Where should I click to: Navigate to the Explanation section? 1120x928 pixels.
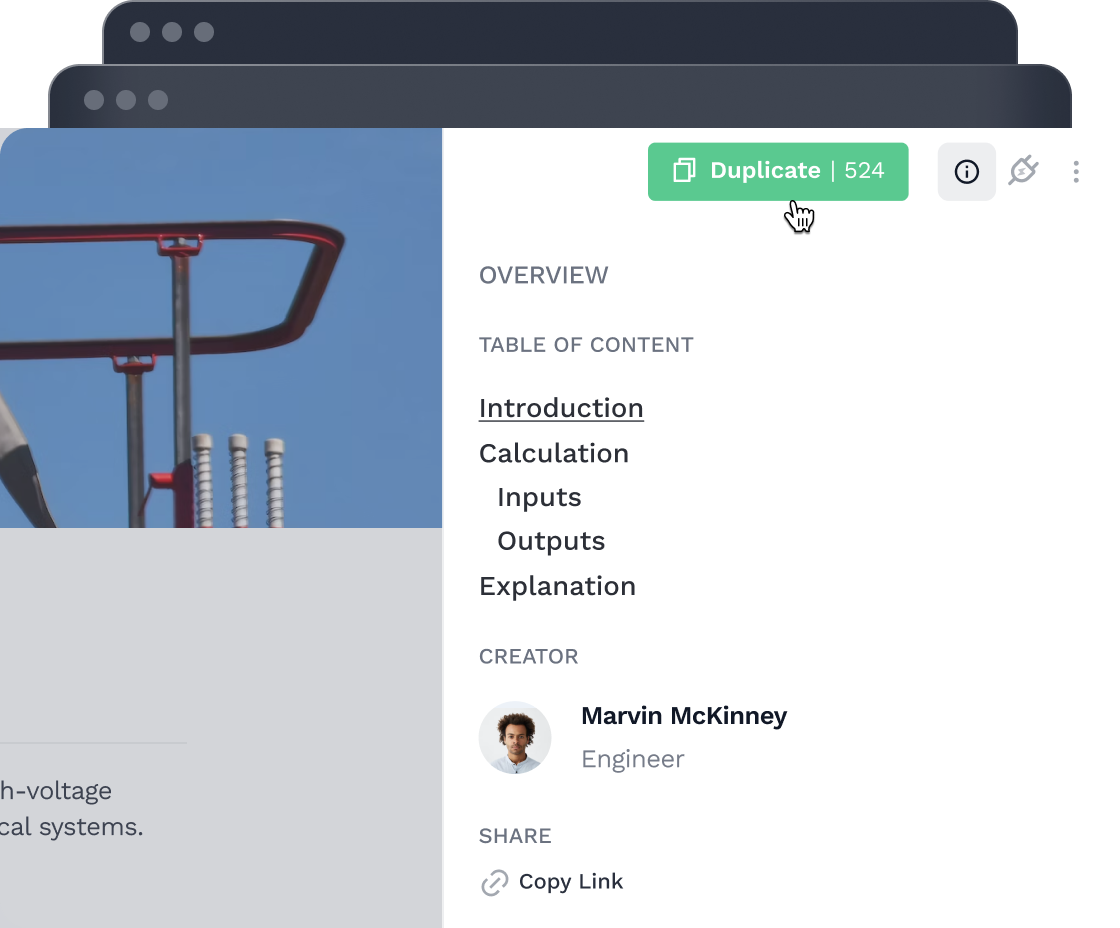(x=557, y=586)
